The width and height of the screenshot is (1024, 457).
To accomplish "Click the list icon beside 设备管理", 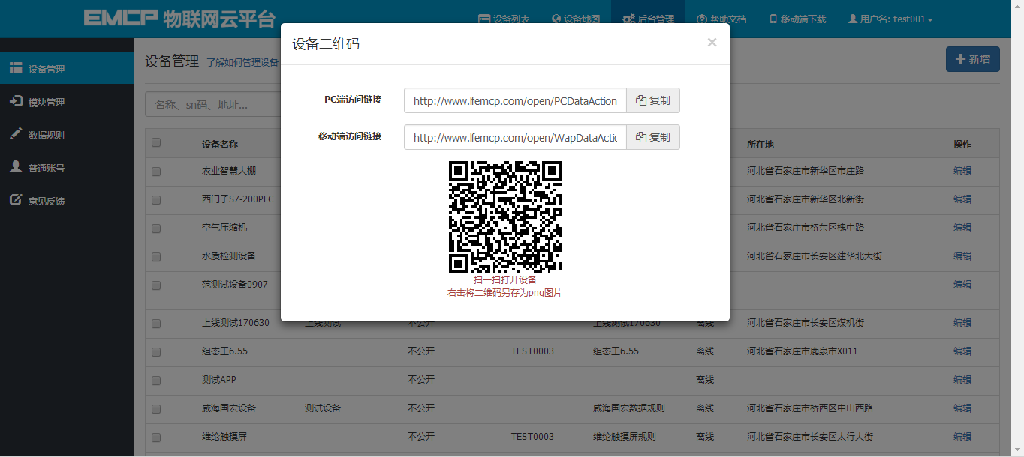I will [16, 68].
